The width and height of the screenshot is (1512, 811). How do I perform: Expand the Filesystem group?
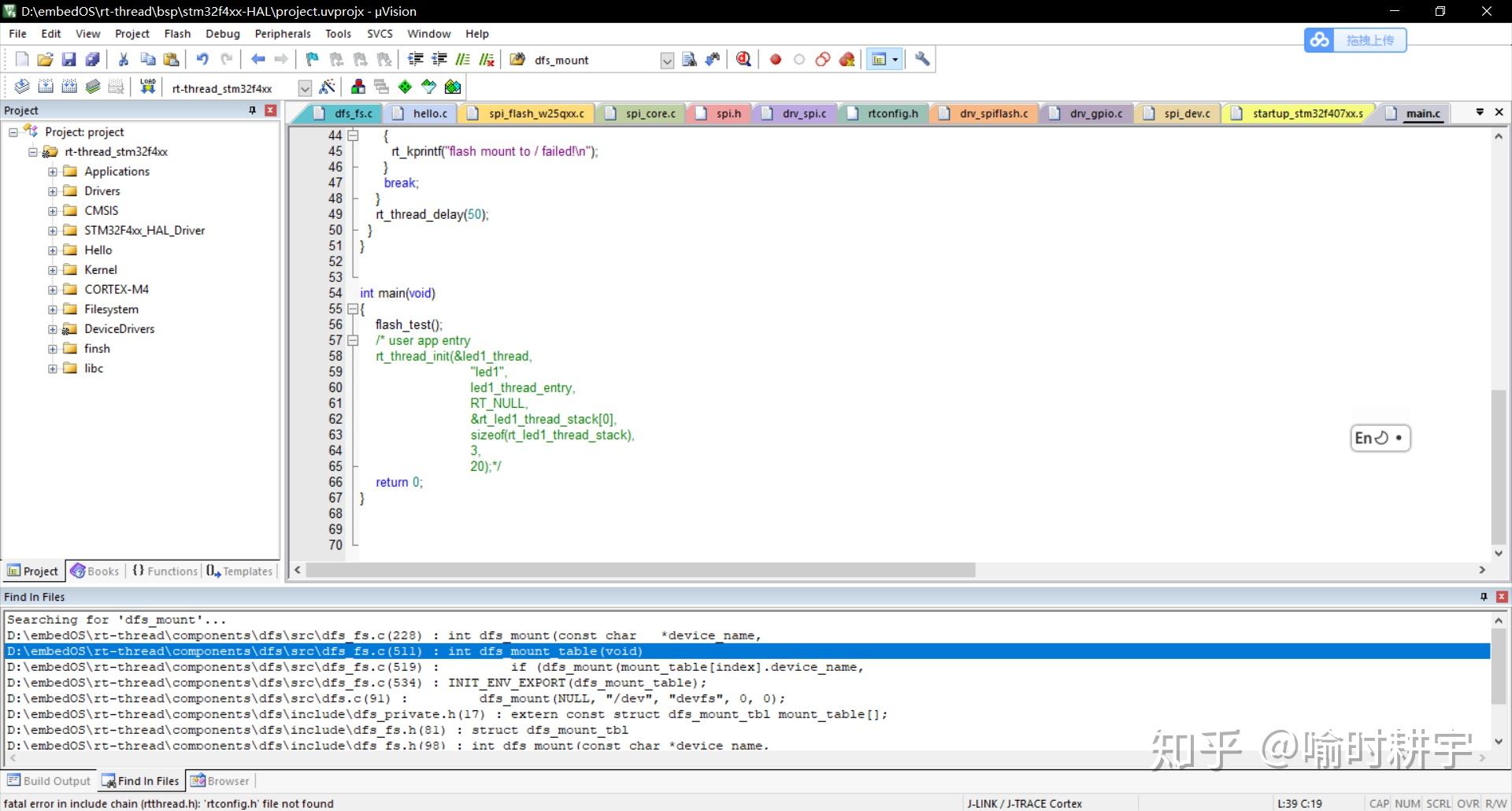[x=53, y=309]
